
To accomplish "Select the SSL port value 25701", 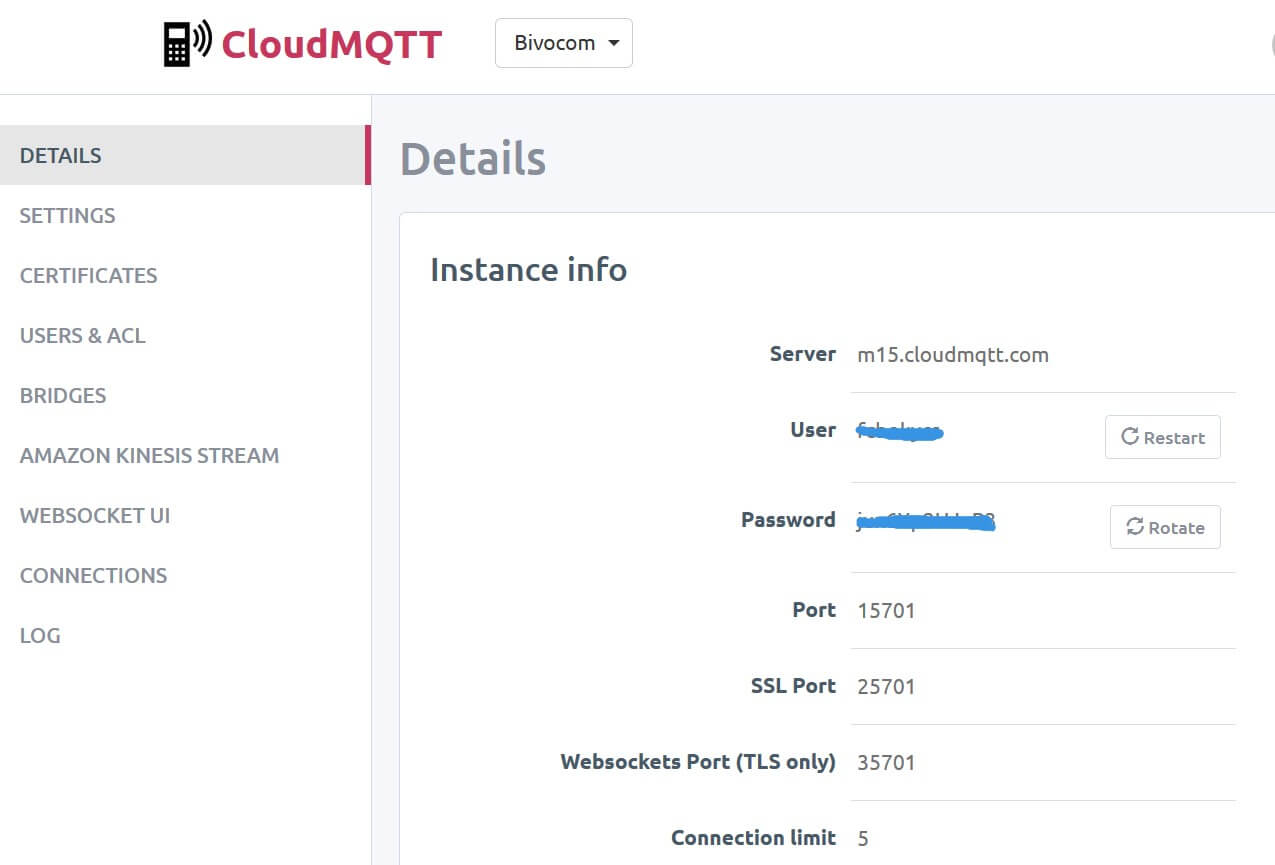I will tap(886, 686).
